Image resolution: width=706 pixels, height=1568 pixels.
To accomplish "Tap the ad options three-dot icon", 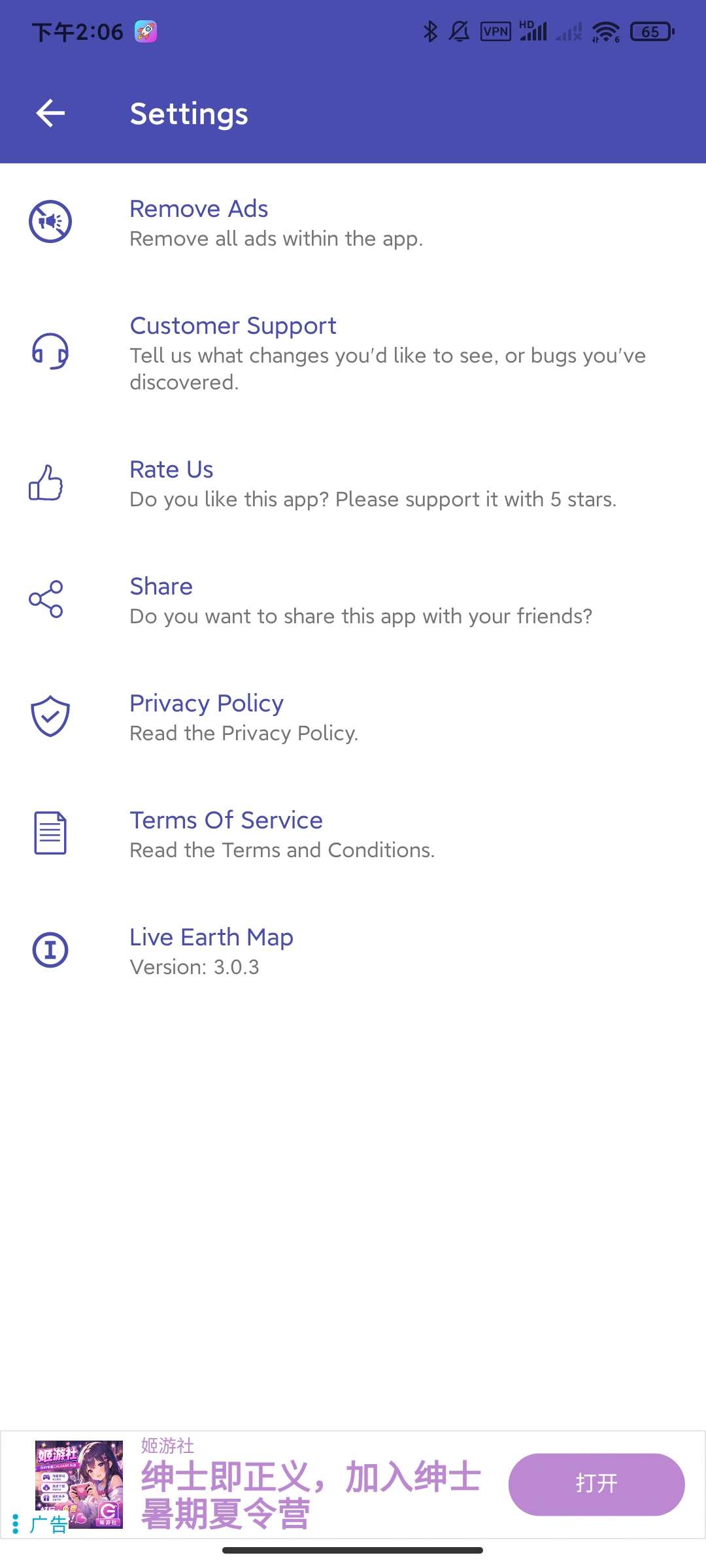I will [15, 1524].
